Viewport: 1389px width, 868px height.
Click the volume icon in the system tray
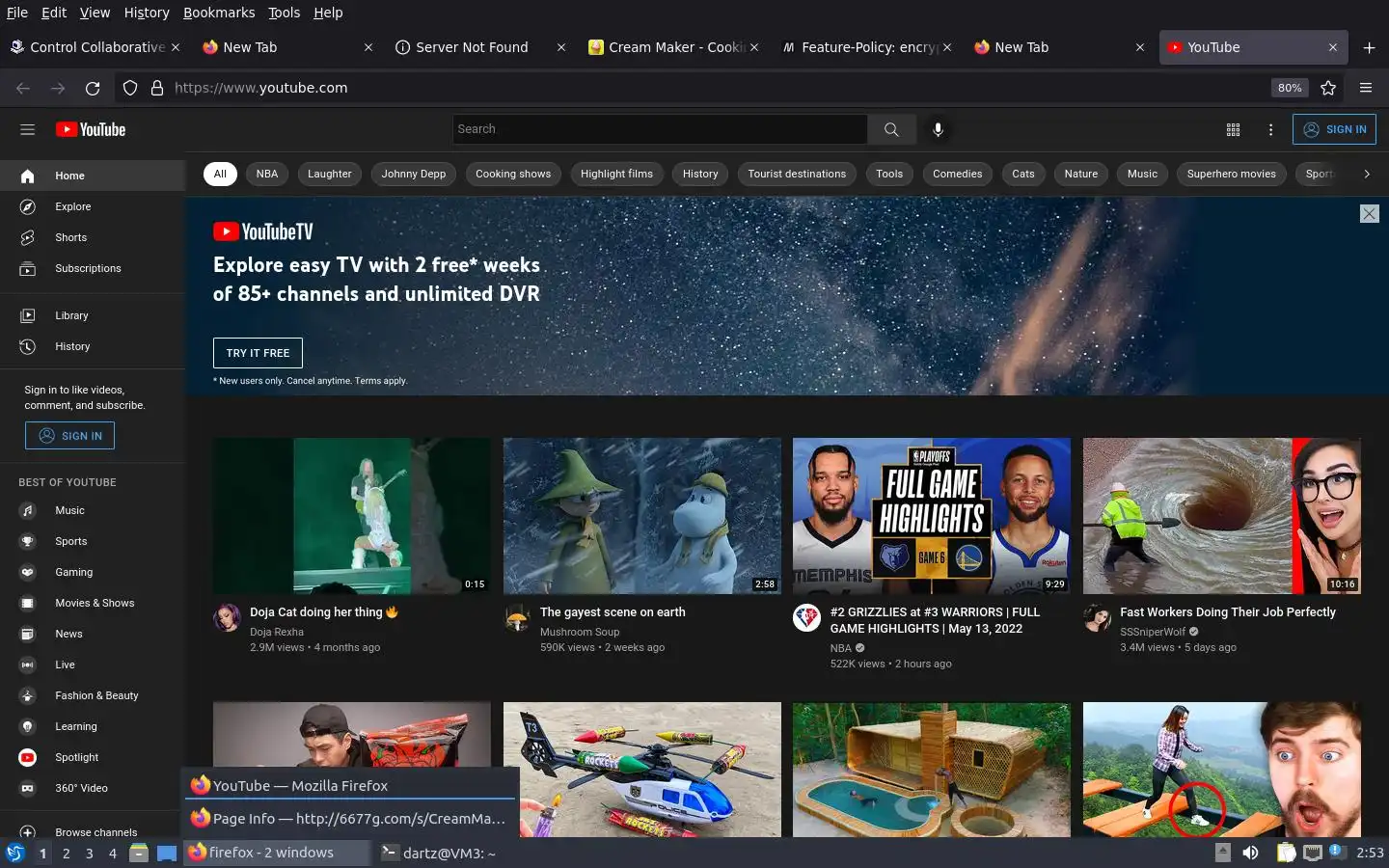click(x=1250, y=853)
